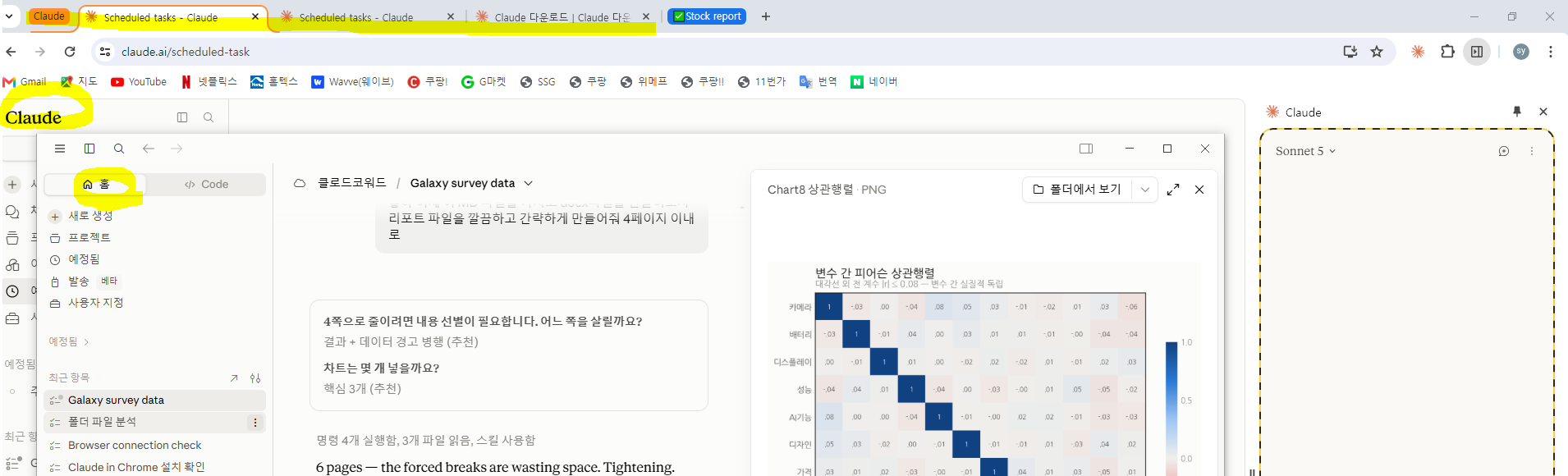Open the 번역 bookmark
The image size is (1568, 476).
coord(818,82)
